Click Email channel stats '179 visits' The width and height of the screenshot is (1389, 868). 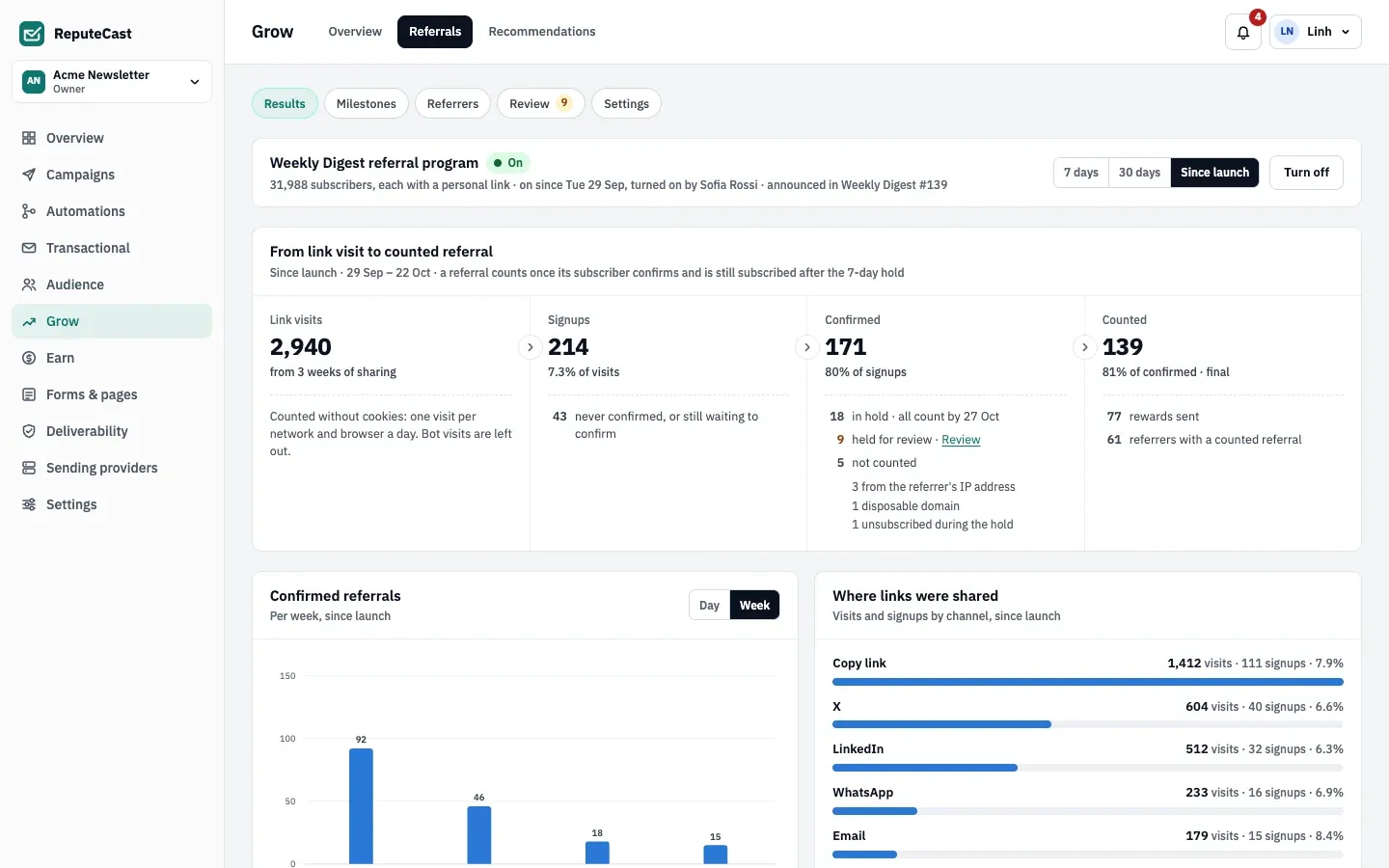click(x=1212, y=836)
